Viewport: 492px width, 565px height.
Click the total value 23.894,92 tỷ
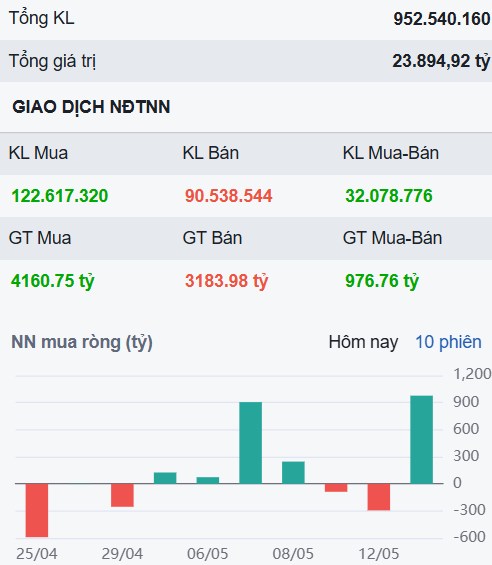pos(441,61)
